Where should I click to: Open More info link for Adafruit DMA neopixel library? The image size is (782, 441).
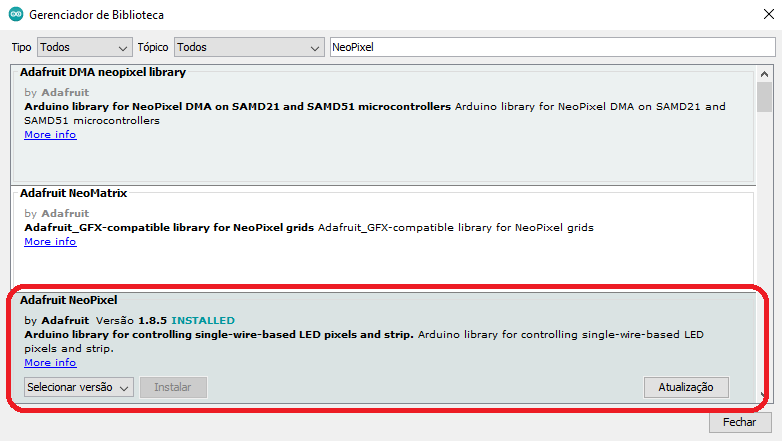(50, 135)
